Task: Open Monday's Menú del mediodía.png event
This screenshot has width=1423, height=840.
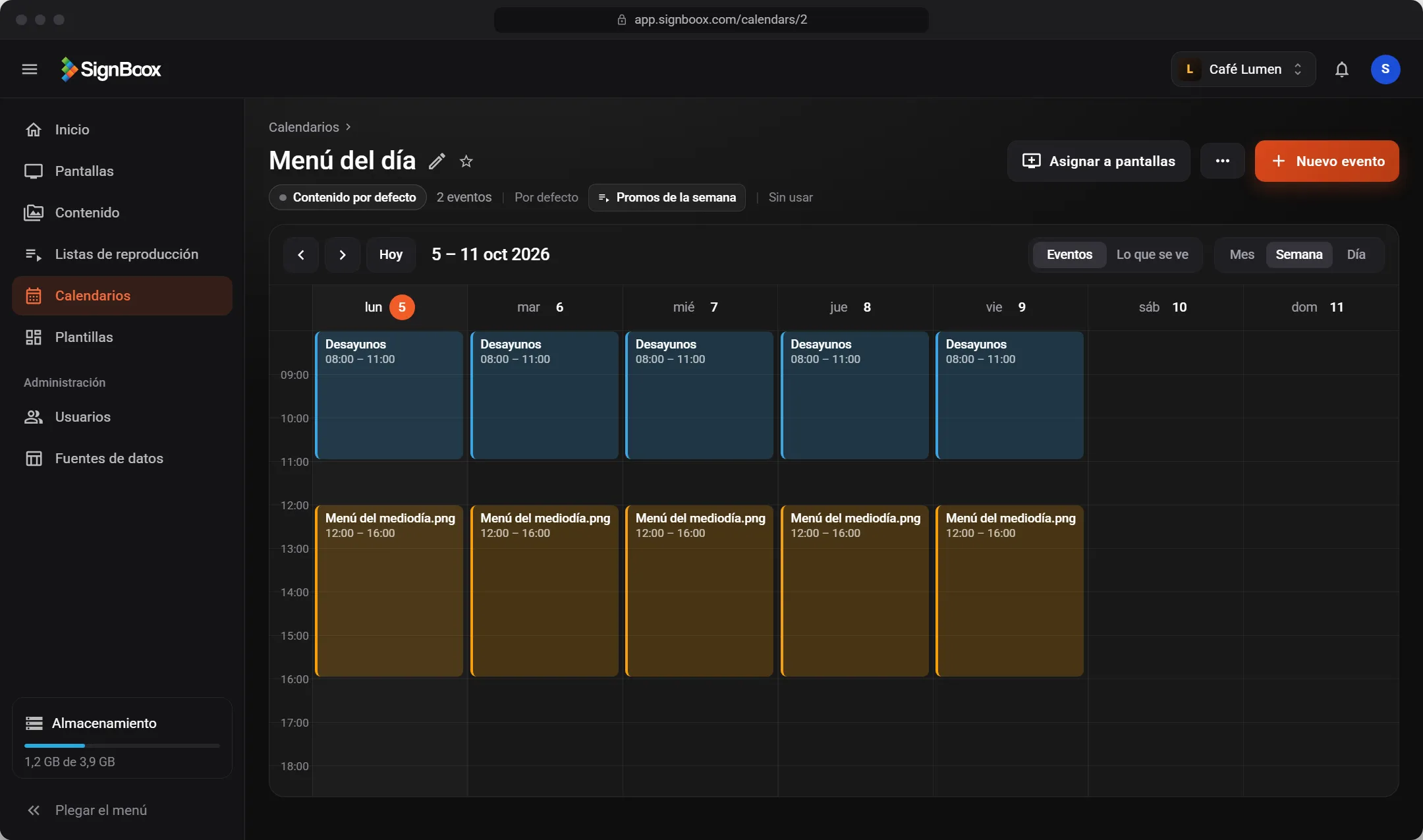Action: 389,591
